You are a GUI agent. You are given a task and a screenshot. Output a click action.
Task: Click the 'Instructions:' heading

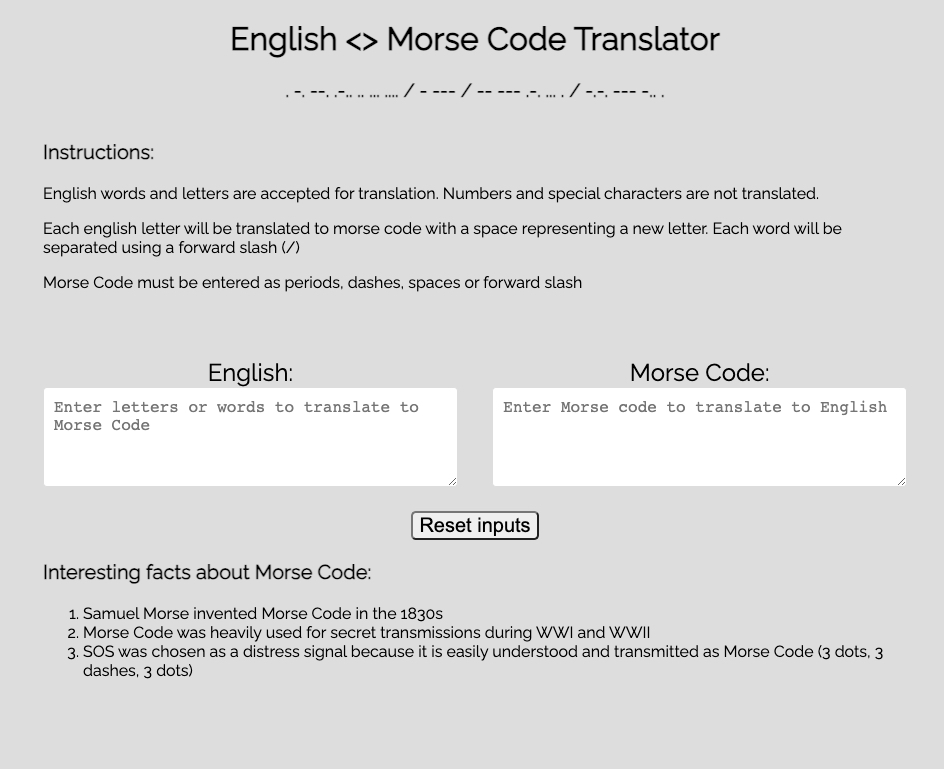tap(98, 152)
